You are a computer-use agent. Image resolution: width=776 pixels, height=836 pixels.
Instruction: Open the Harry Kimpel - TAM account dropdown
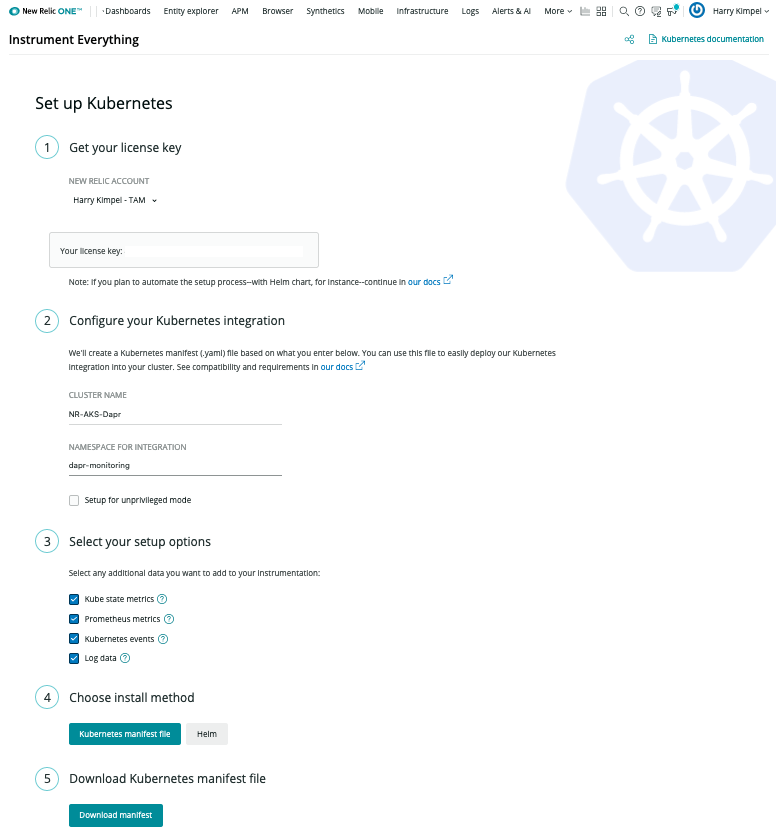coord(116,200)
